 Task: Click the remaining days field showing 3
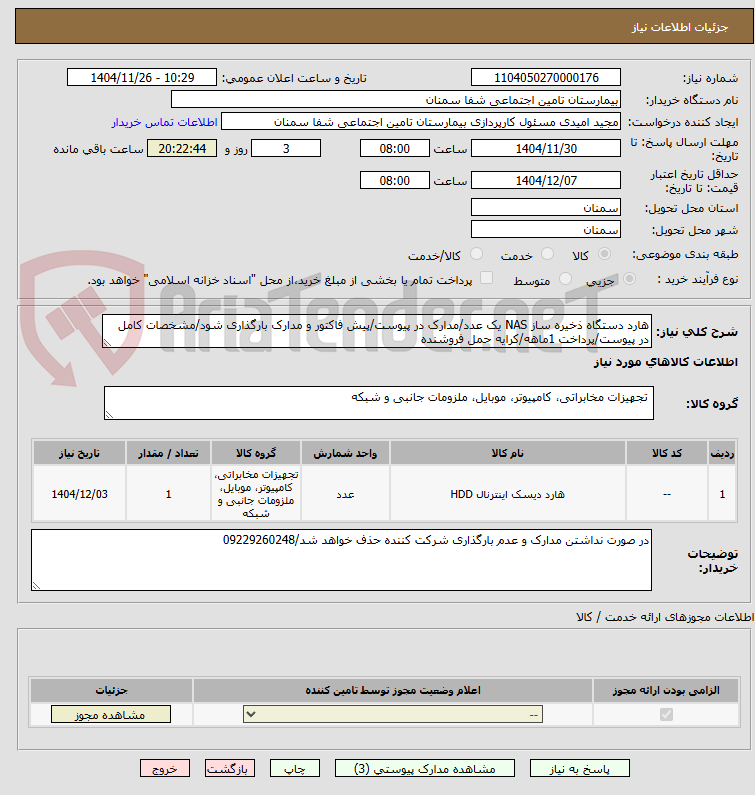click(286, 149)
